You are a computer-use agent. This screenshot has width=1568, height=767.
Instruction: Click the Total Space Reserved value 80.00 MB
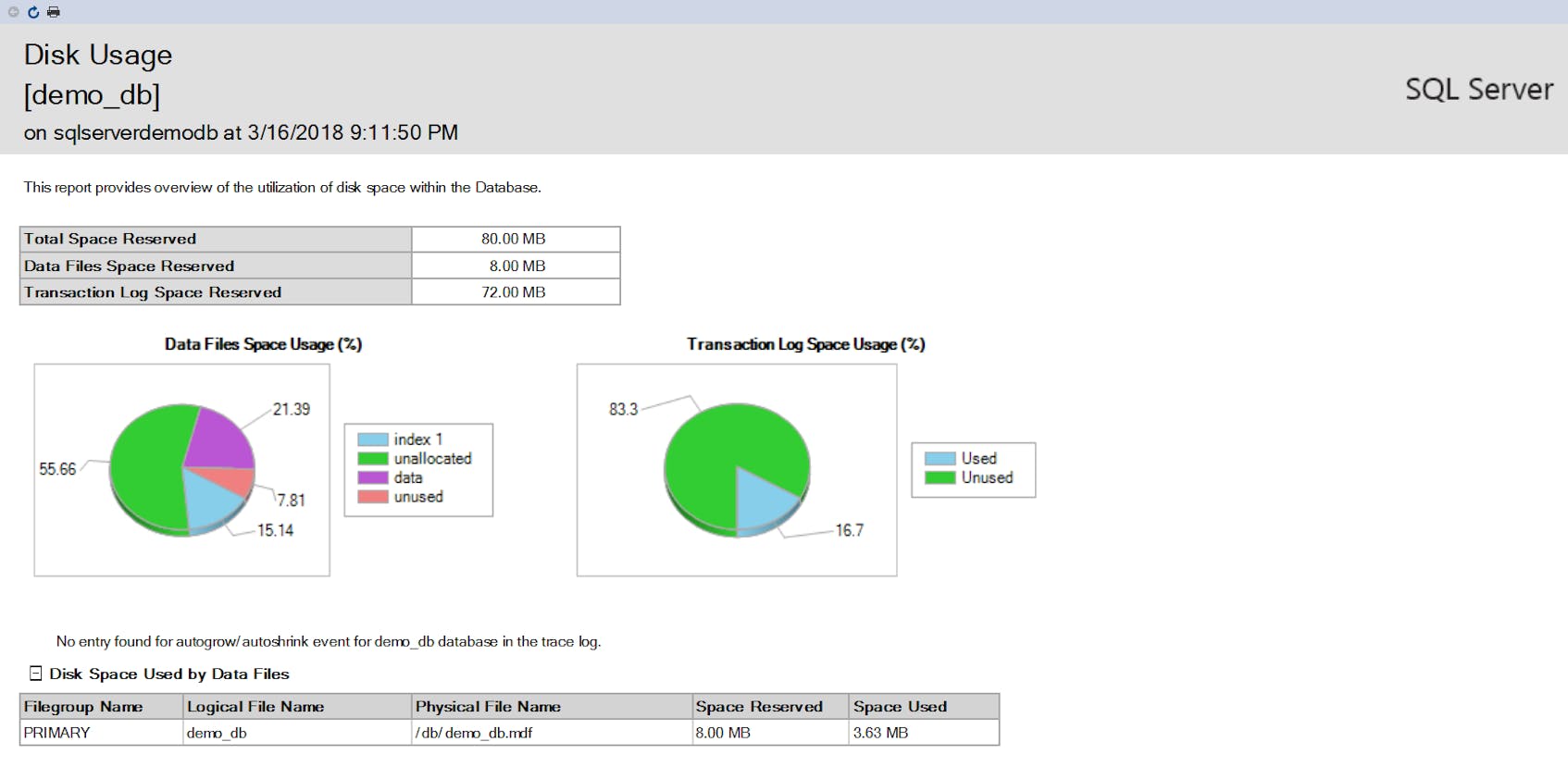pos(514,239)
